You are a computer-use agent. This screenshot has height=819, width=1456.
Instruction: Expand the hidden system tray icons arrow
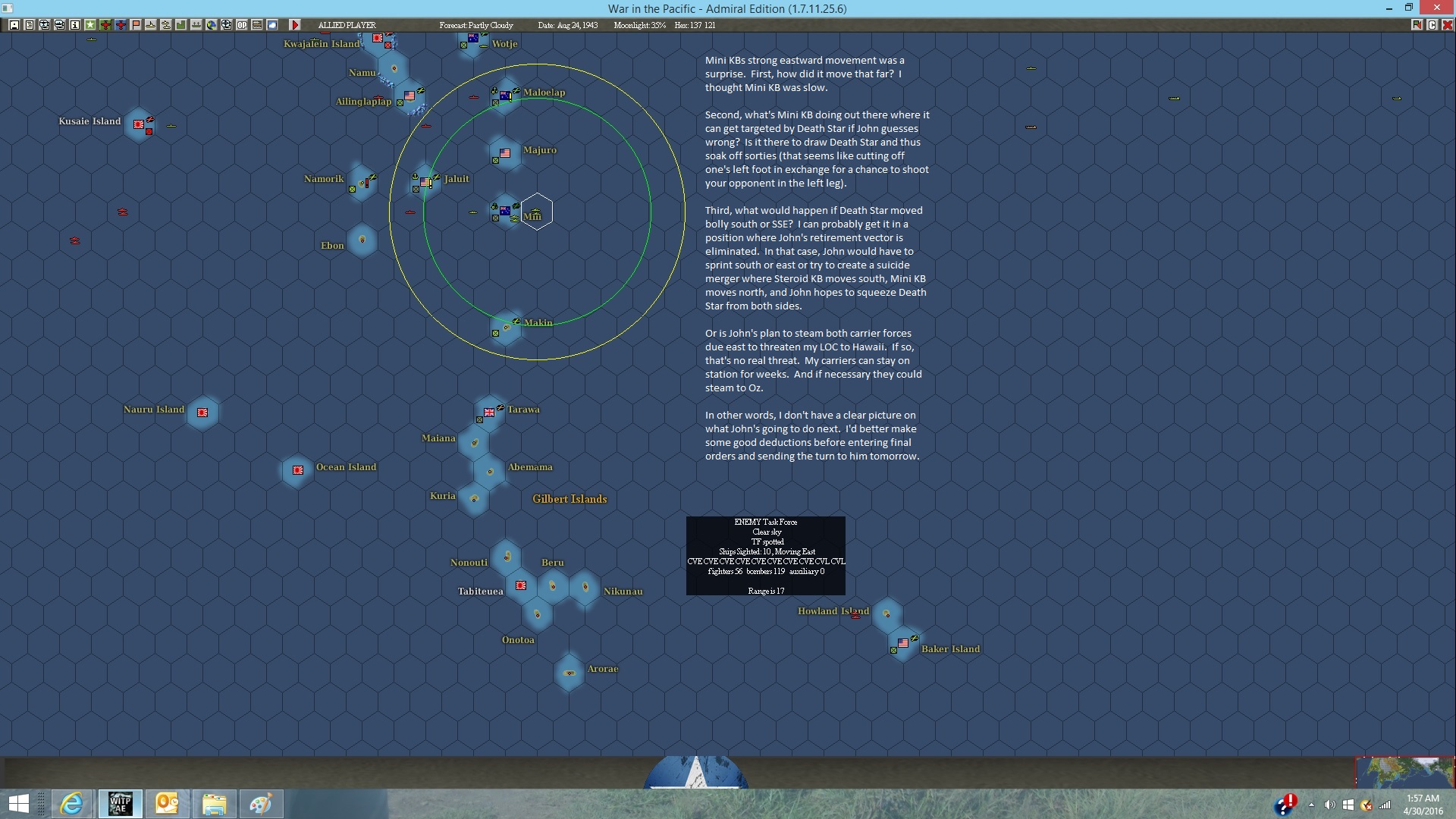1311,805
